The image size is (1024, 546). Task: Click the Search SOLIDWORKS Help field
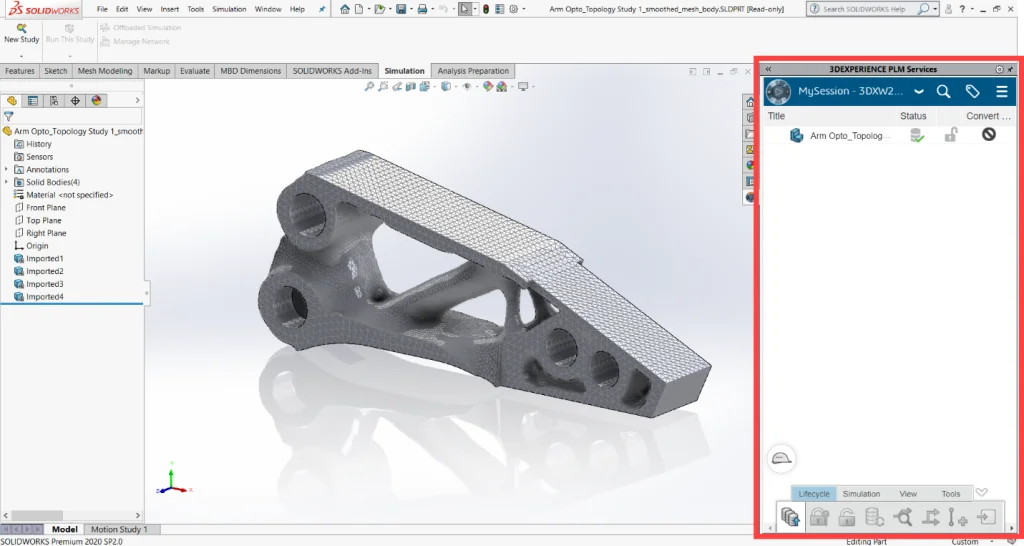[865, 9]
